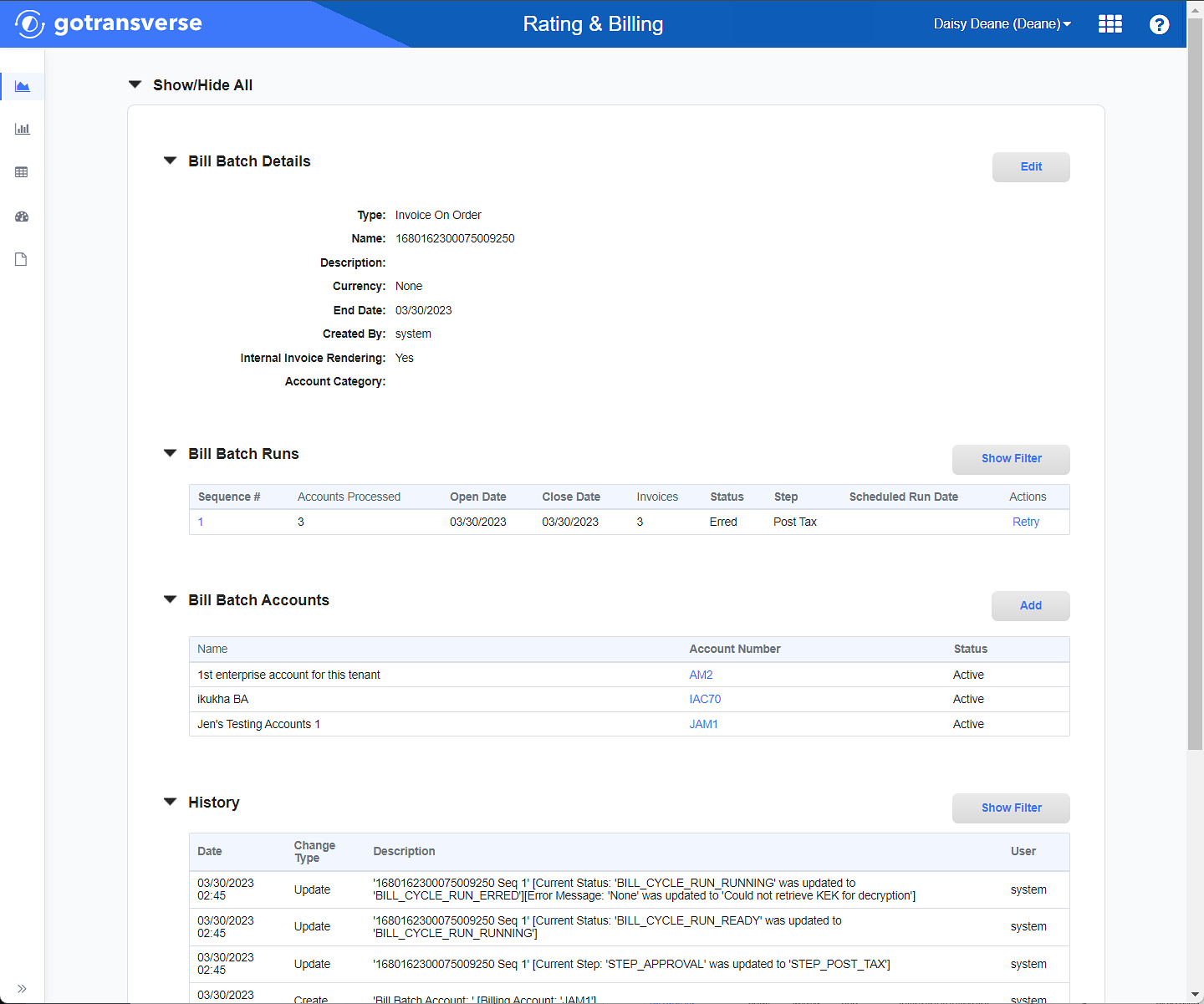Open the table grid sidebar icon
This screenshot has height=1004, width=1204.
(x=22, y=172)
